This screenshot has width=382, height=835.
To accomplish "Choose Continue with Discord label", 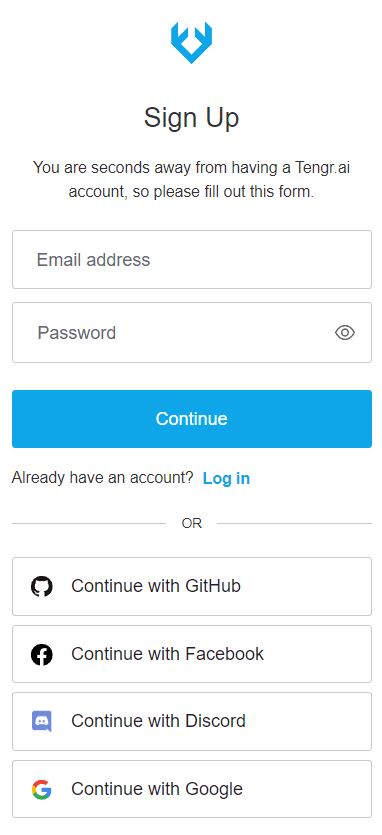I will click(x=158, y=721).
